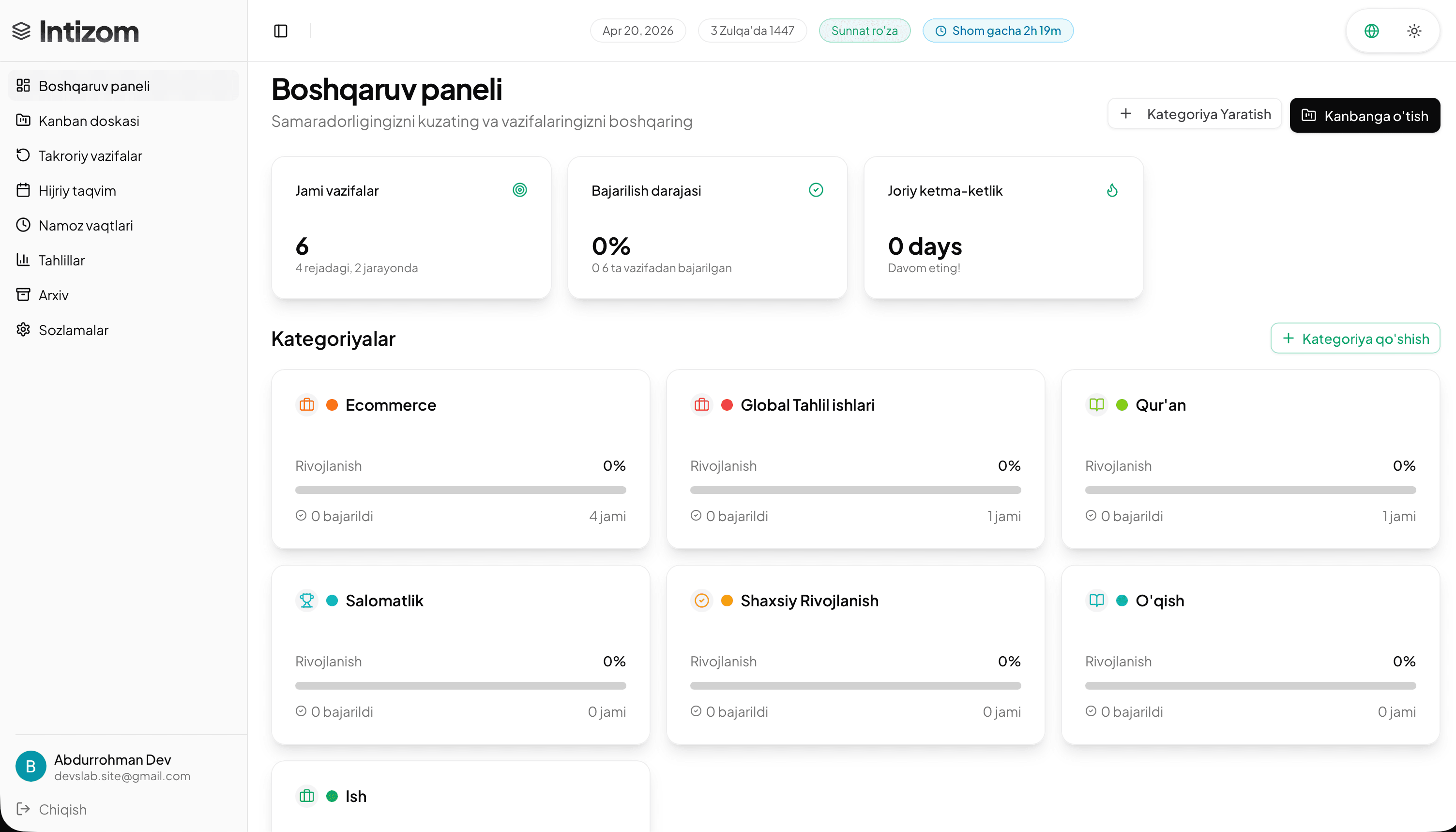Select the Tahlillar chart icon in the sidebar

(23, 260)
